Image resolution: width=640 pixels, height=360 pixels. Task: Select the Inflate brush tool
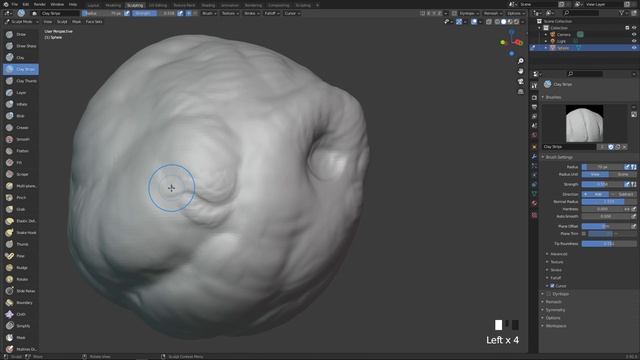[20, 104]
